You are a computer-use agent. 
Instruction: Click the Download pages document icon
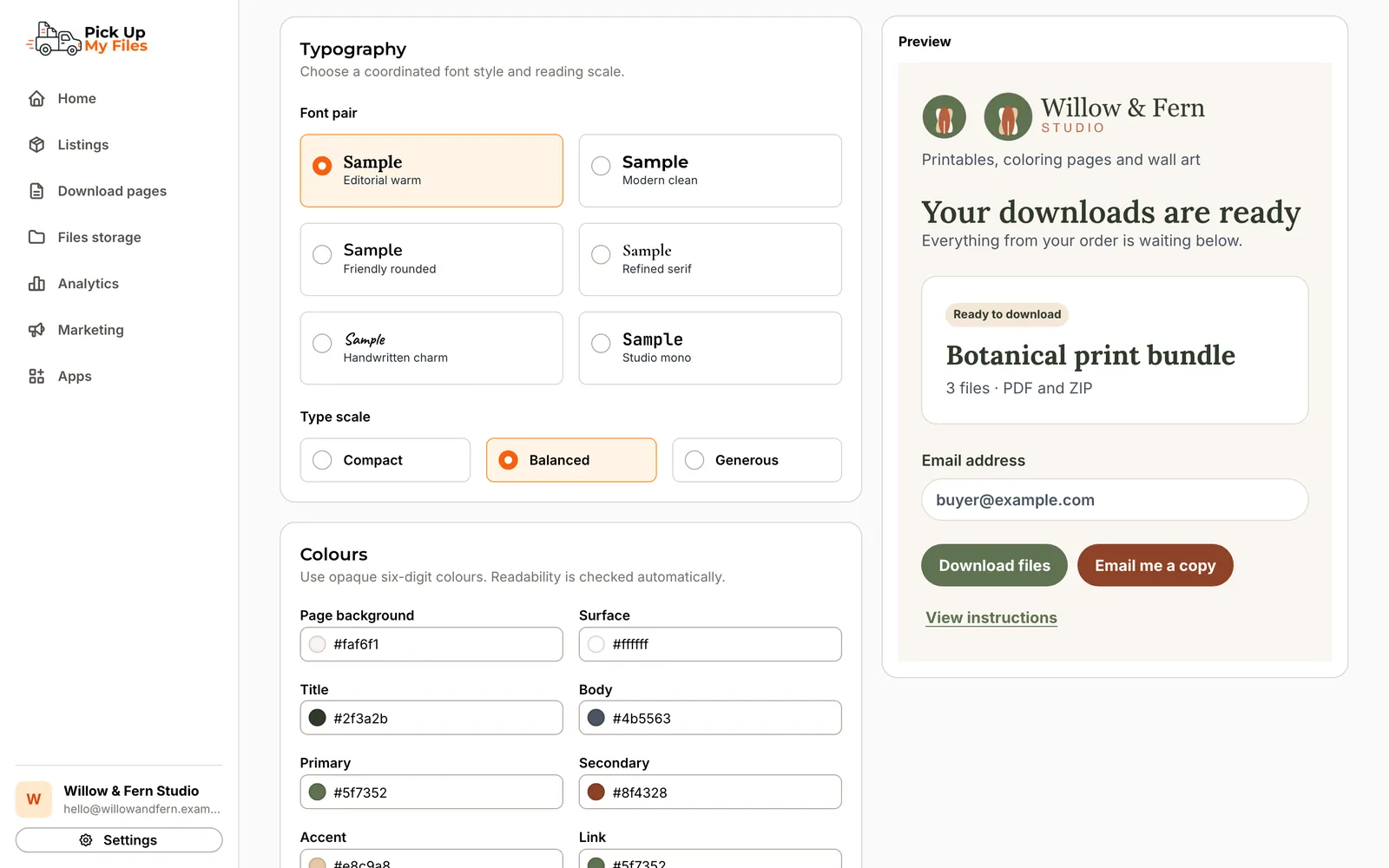pyautogui.click(x=36, y=191)
